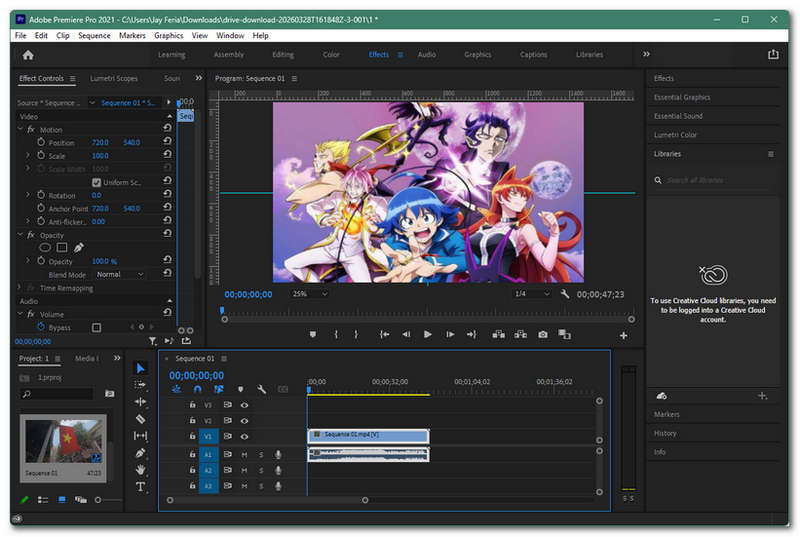Select the Hand tool
This screenshot has height=537, width=800.
(140, 470)
